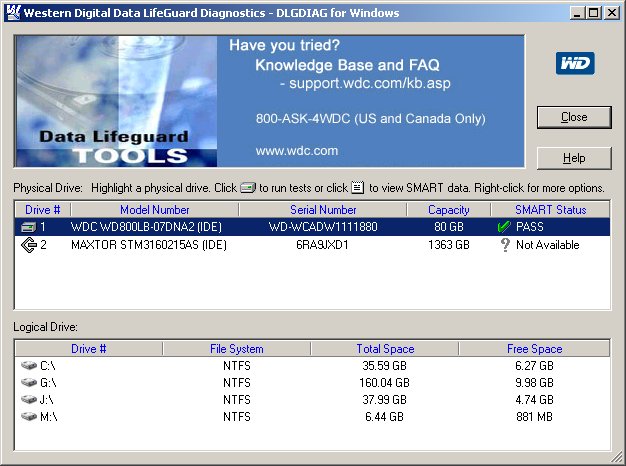
Task: Click the 80 GB capacity cell
Action: click(x=449, y=227)
